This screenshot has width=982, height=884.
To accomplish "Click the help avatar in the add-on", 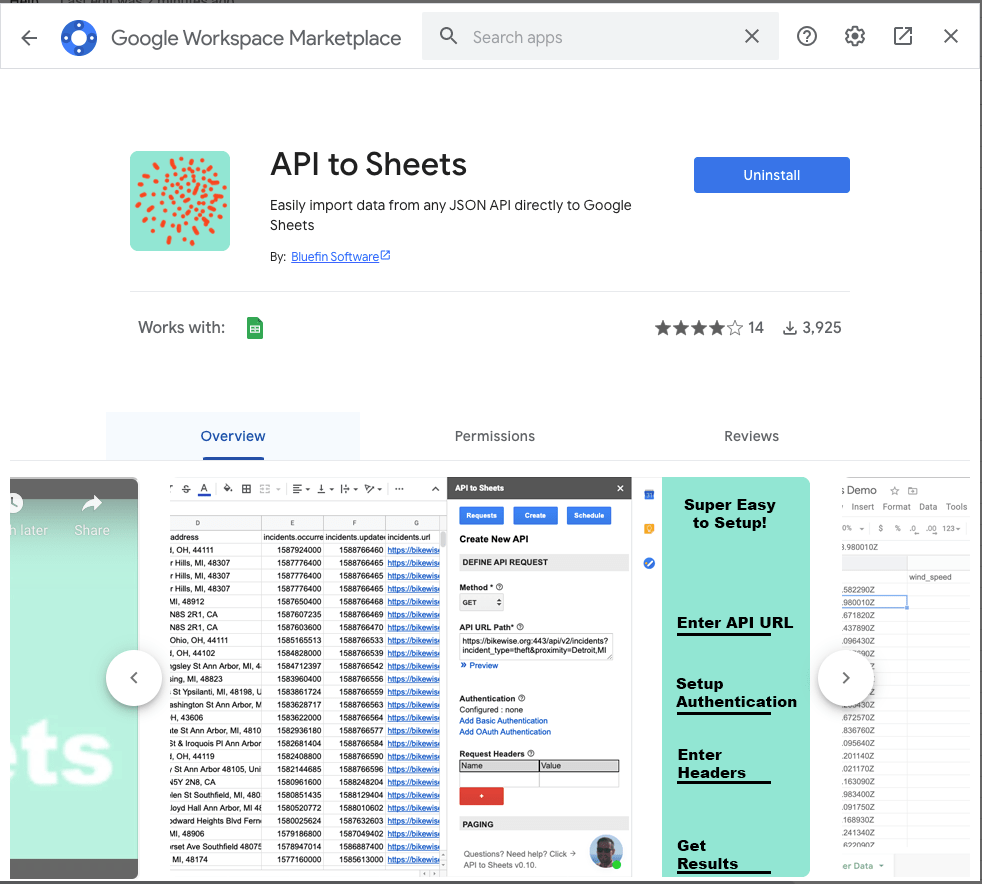I will (x=606, y=851).
